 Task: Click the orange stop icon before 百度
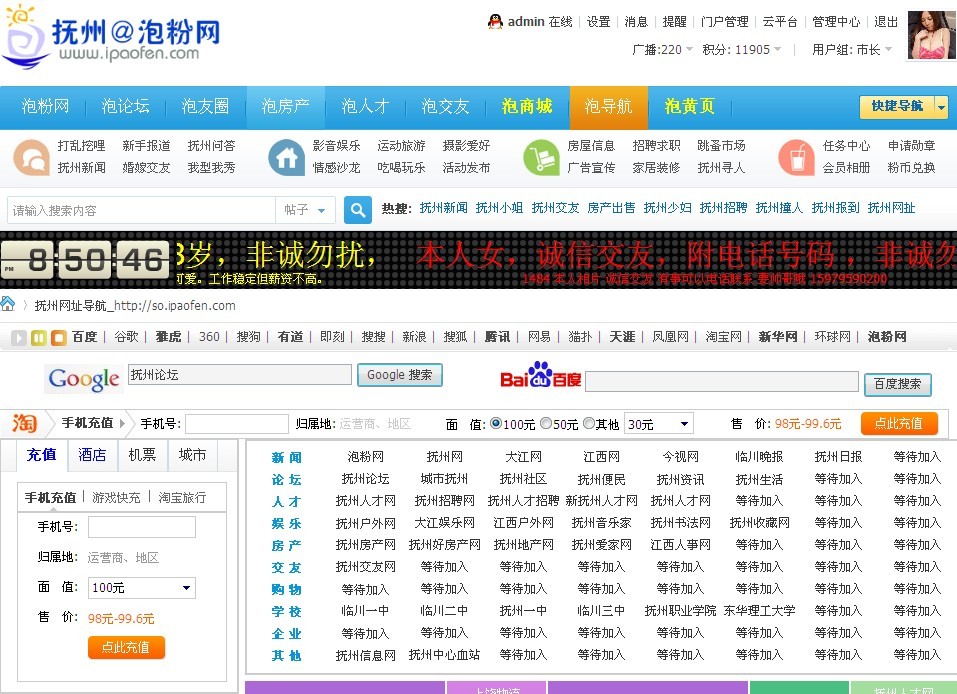pyautogui.click(x=59, y=338)
